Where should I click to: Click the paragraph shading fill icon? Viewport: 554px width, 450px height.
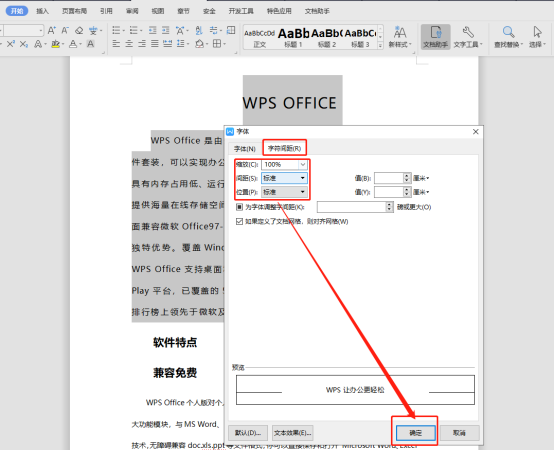199,44
